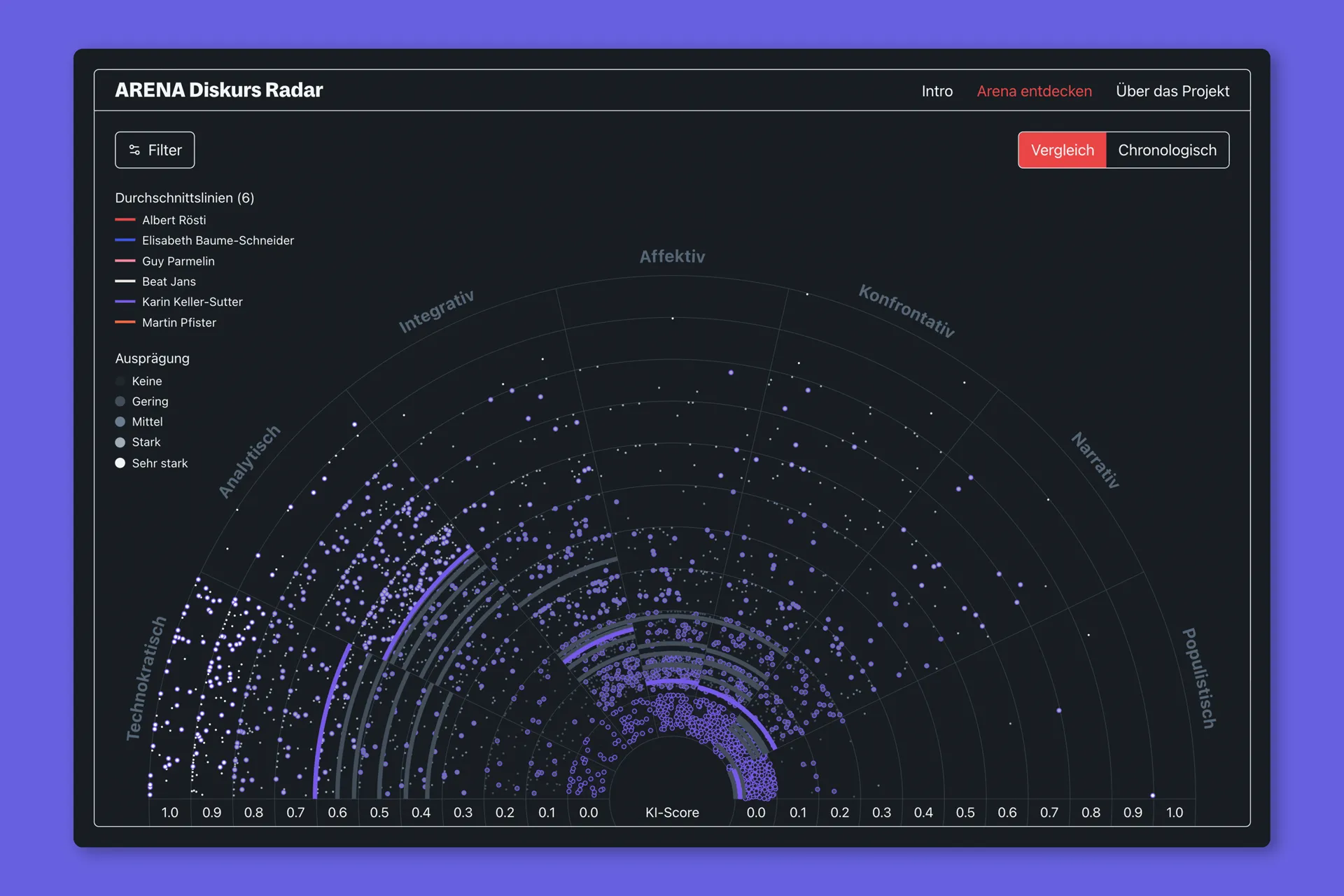The height and width of the screenshot is (896, 1344).
Task: Click Guy Parmelin pink line swatch
Action: (125, 260)
